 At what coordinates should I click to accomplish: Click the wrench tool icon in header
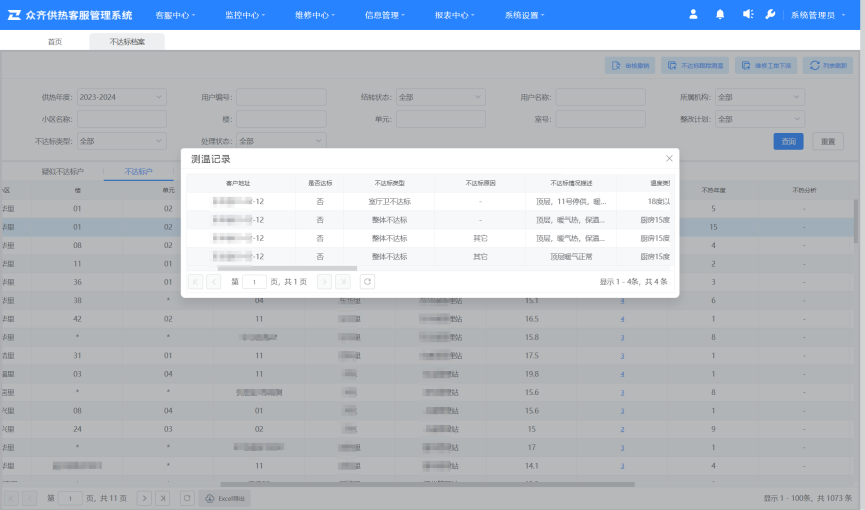[770, 14]
